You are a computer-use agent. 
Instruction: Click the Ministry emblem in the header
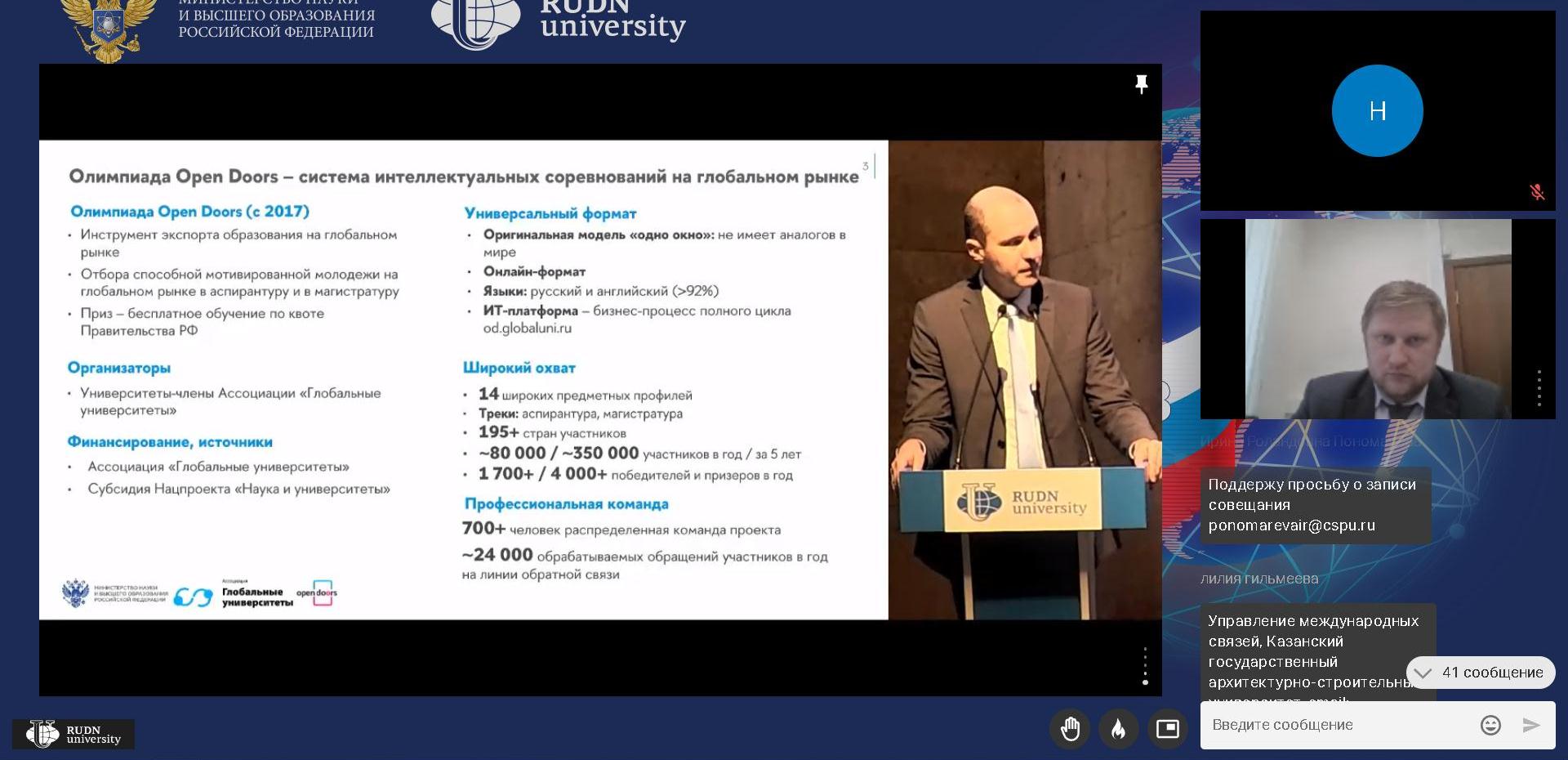[109, 29]
